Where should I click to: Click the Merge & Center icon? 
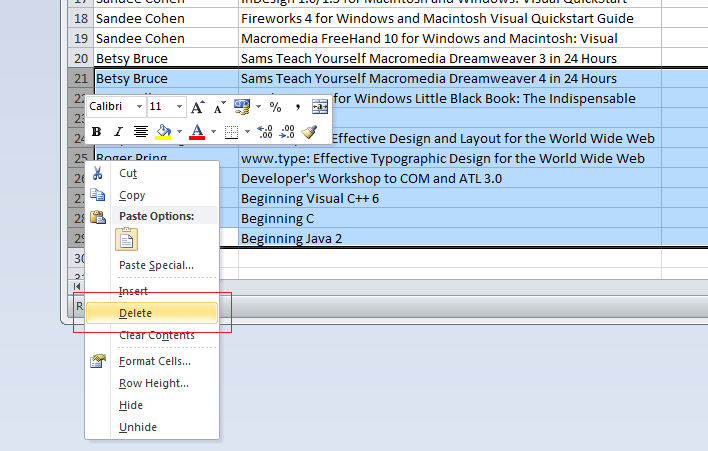320,107
